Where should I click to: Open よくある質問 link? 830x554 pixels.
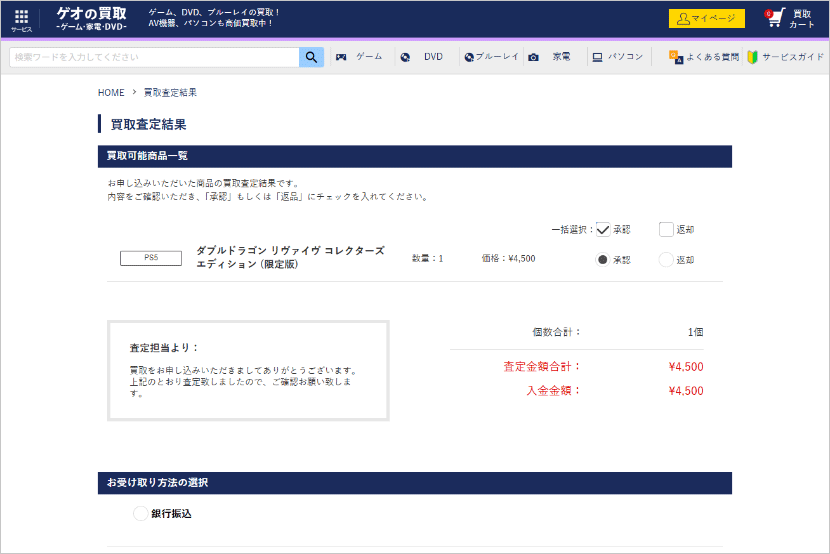point(712,57)
